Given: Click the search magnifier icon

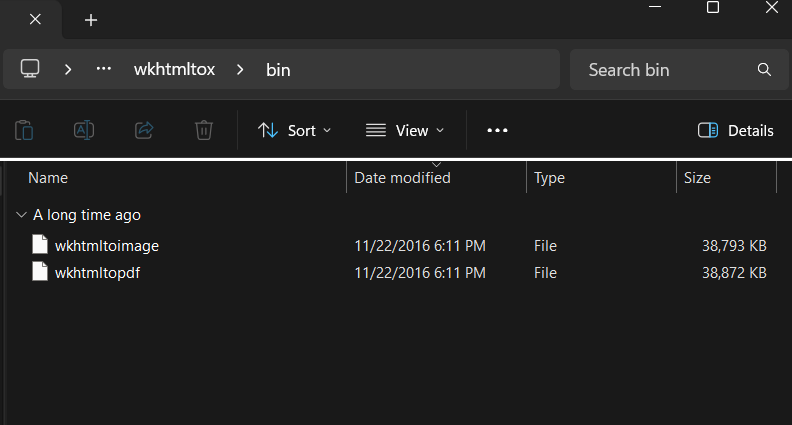Looking at the screenshot, I should click(x=764, y=70).
